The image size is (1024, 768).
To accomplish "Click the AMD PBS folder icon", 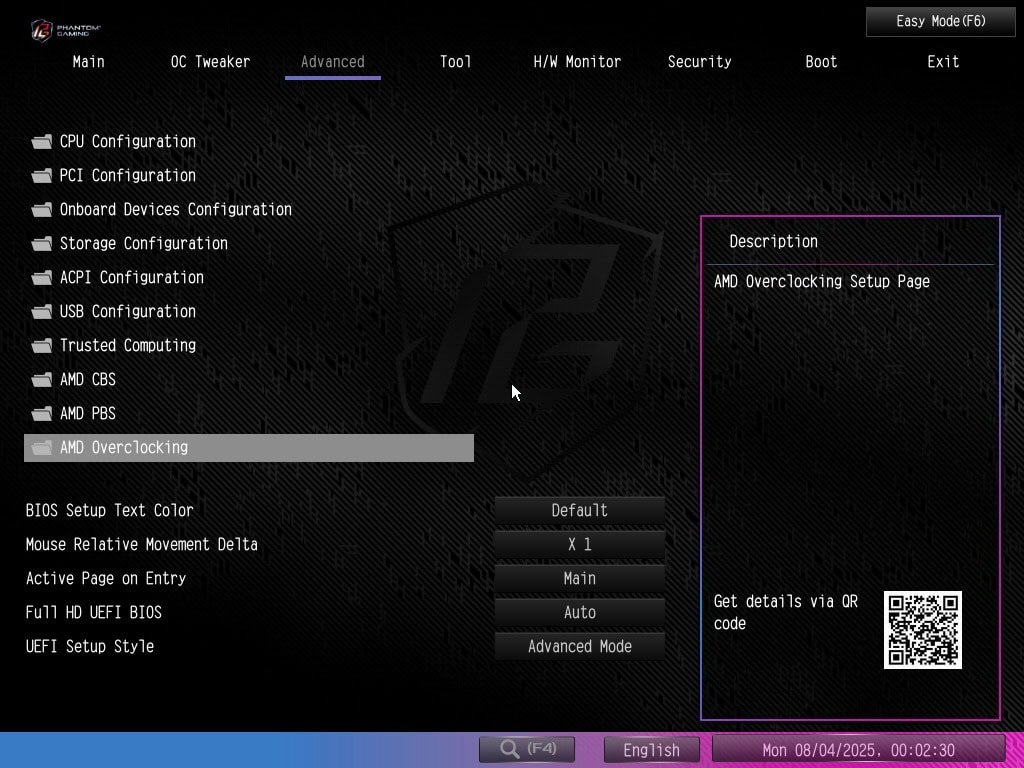I will tap(42, 413).
